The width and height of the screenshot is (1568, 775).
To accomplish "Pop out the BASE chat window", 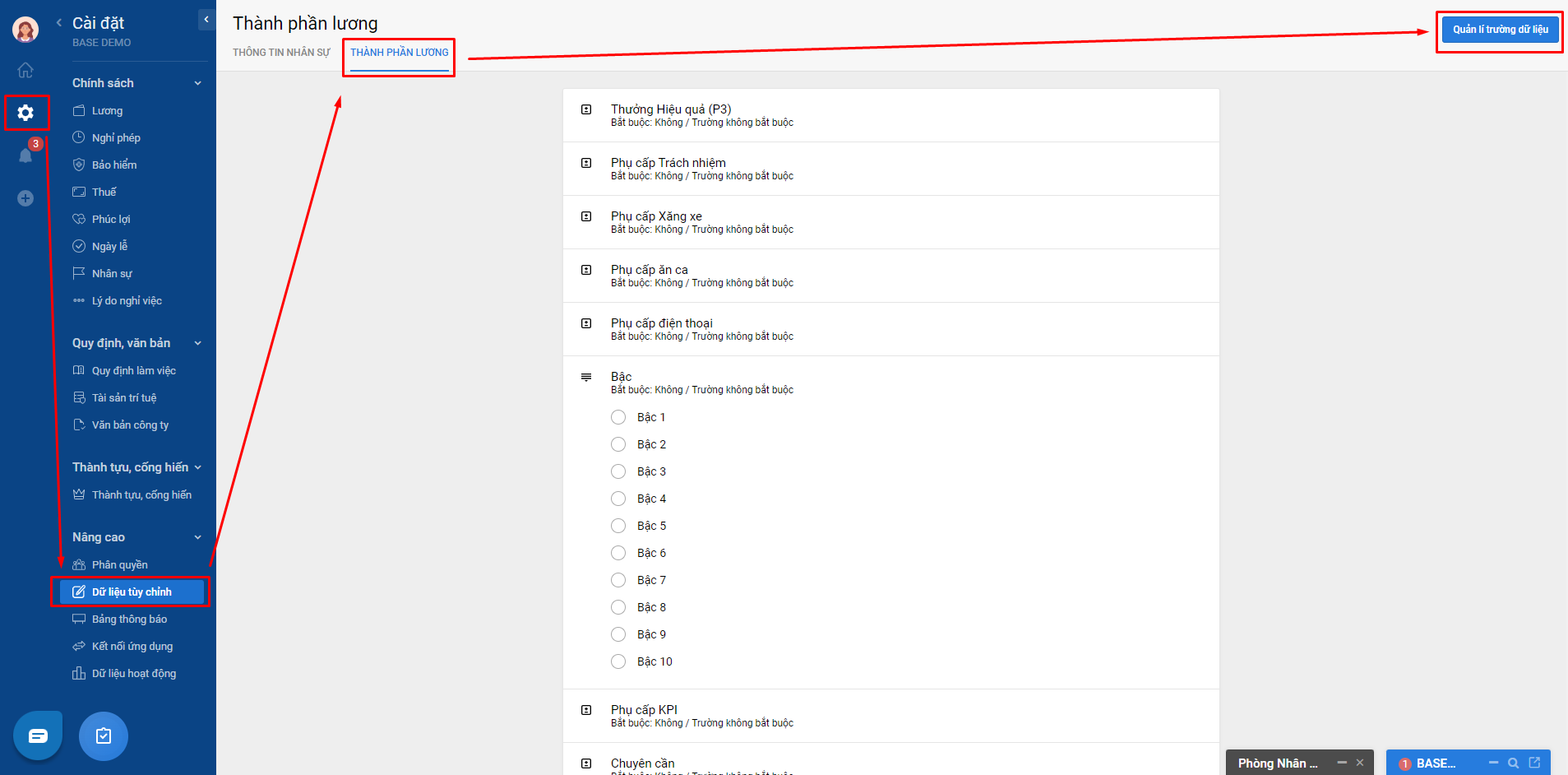I will pyautogui.click(x=1534, y=763).
